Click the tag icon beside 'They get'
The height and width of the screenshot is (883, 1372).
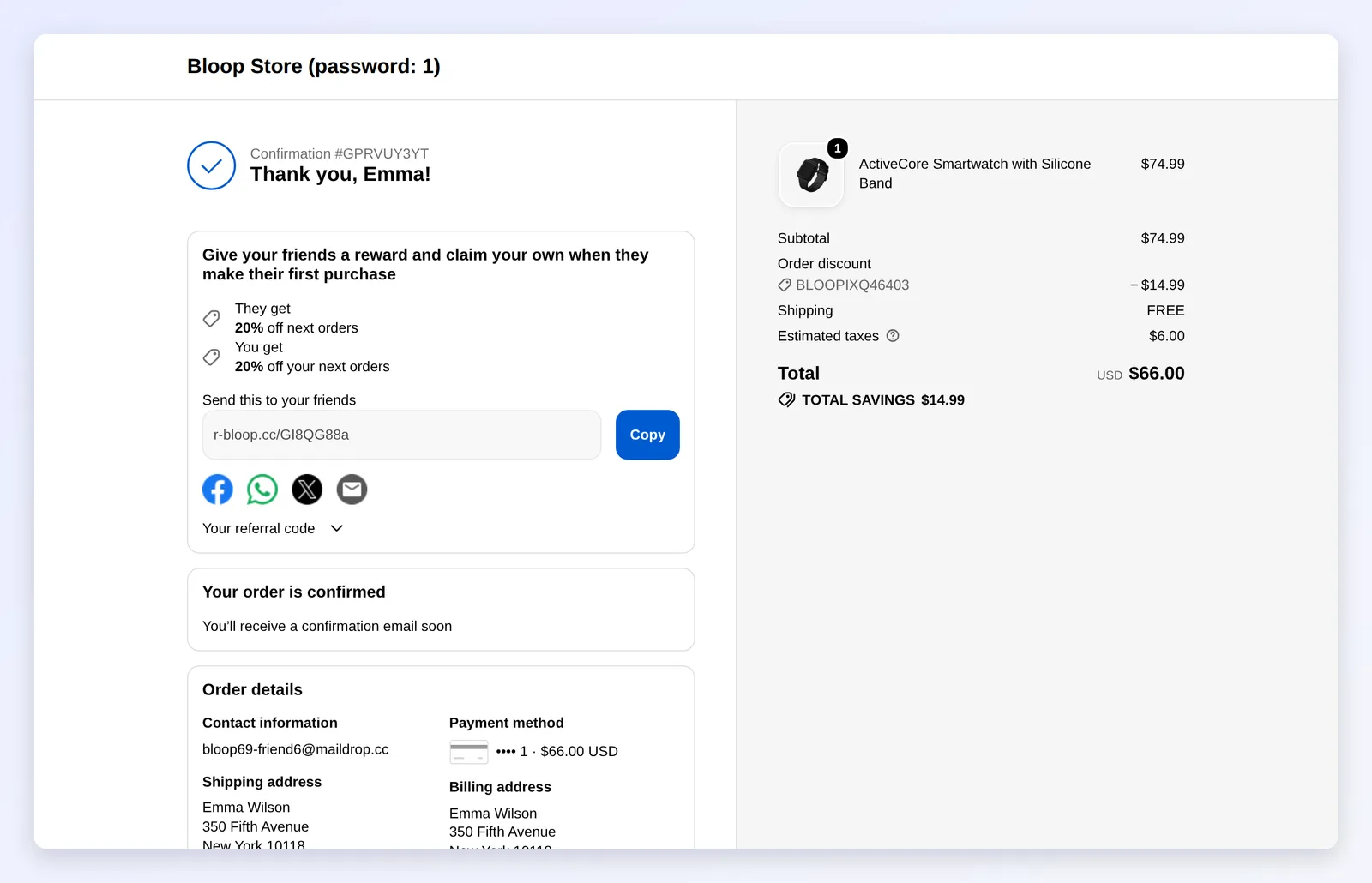point(211,318)
